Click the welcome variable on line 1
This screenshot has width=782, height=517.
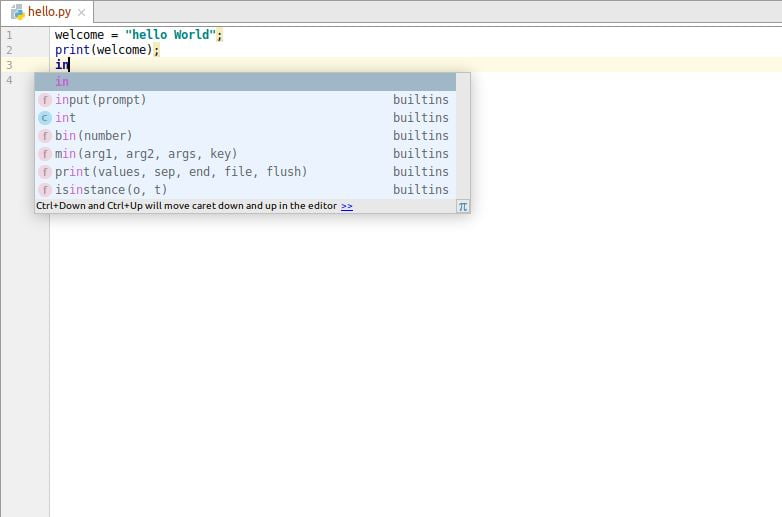point(79,35)
